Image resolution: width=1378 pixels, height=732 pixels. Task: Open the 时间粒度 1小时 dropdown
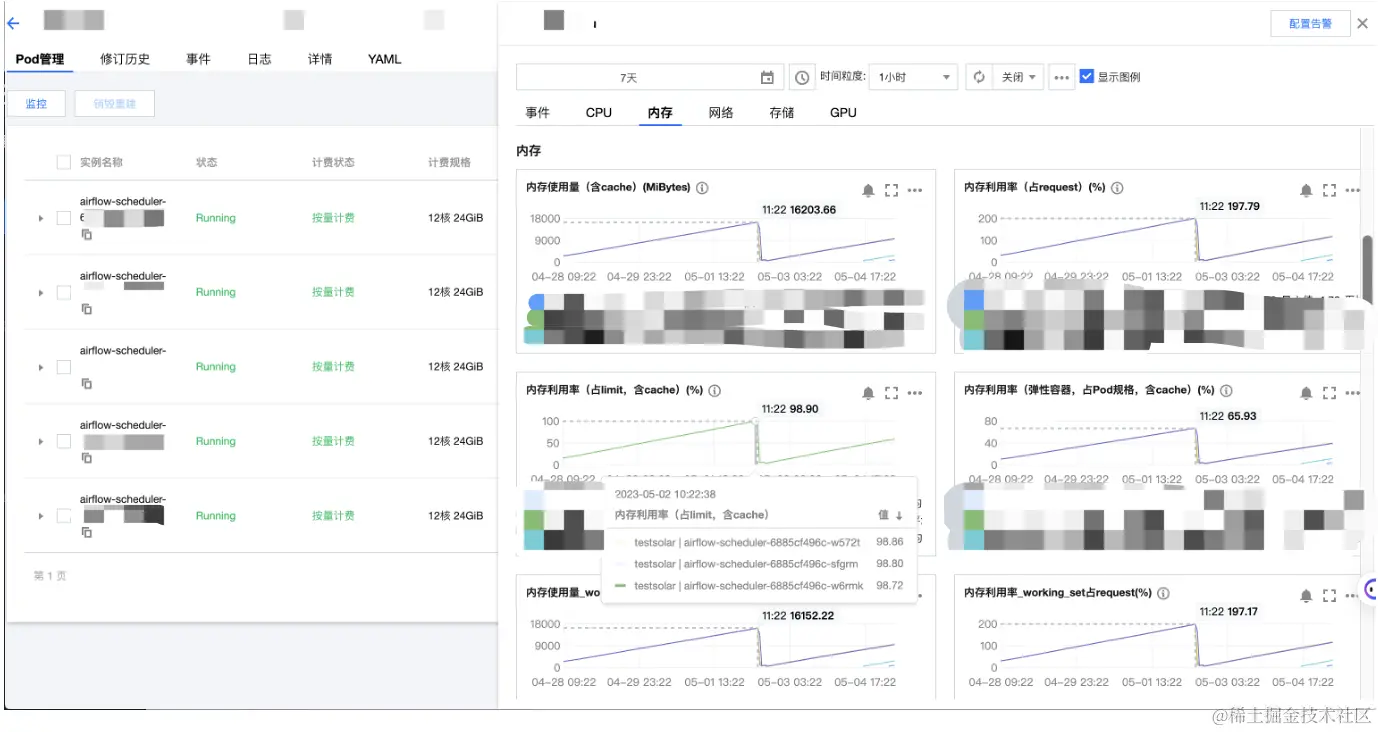point(914,77)
